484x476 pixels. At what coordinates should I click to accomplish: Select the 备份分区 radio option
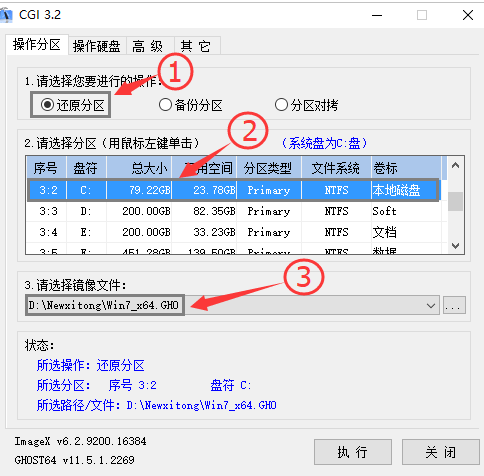191,105
